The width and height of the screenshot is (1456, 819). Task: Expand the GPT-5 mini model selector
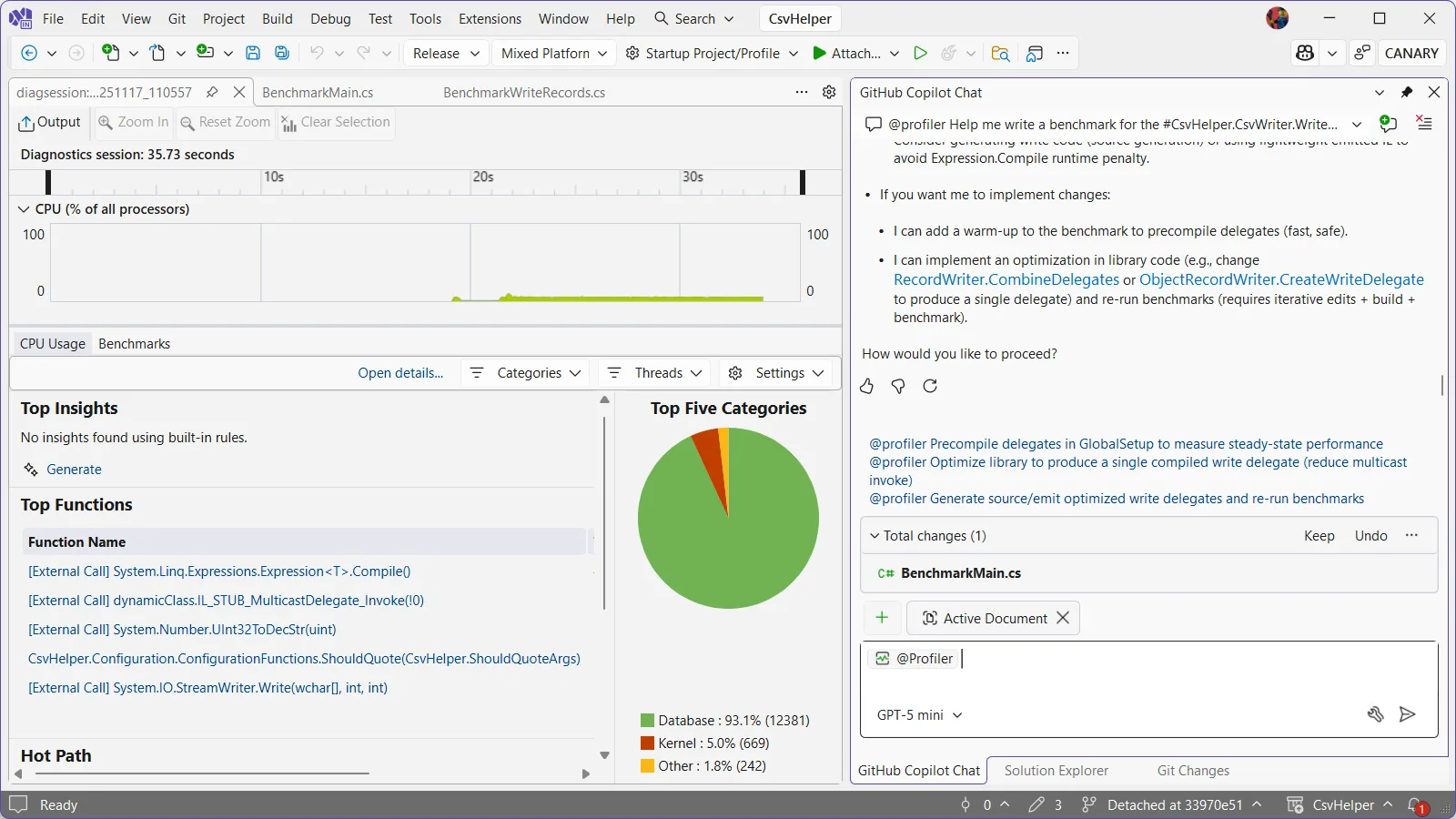(x=919, y=715)
